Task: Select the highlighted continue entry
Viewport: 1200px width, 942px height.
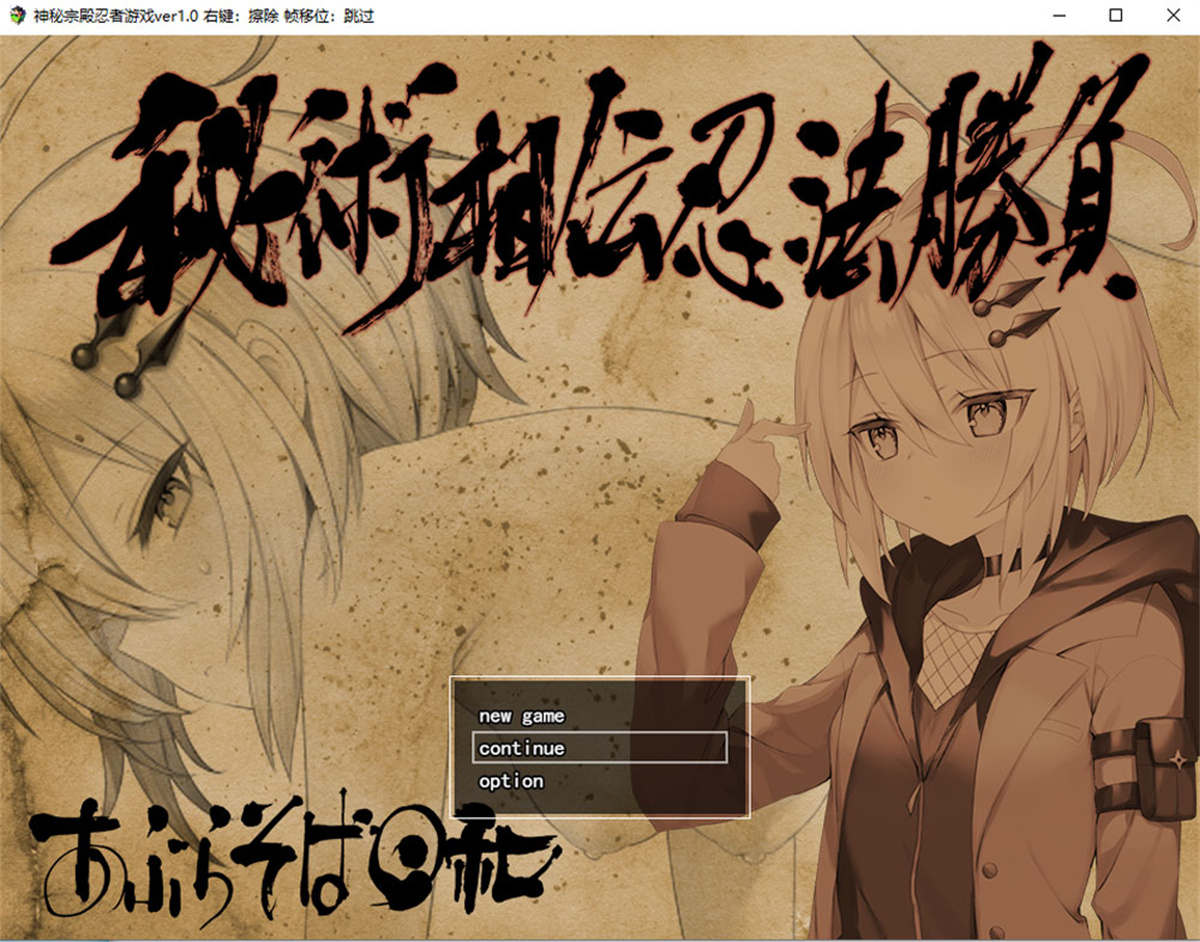Action: click(599, 748)
